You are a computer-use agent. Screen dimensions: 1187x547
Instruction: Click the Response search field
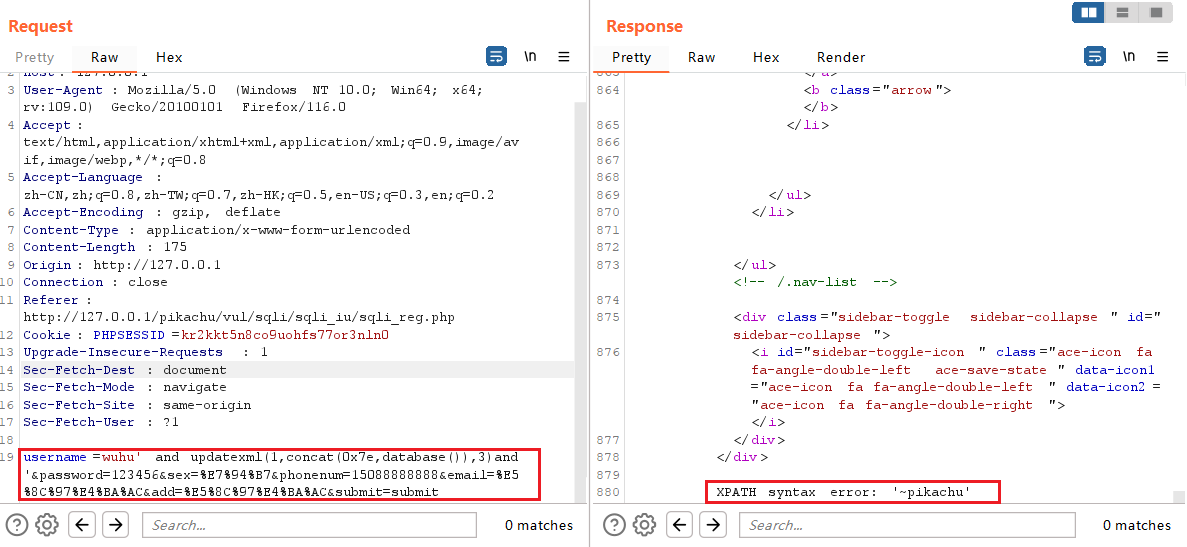point(907,524)
